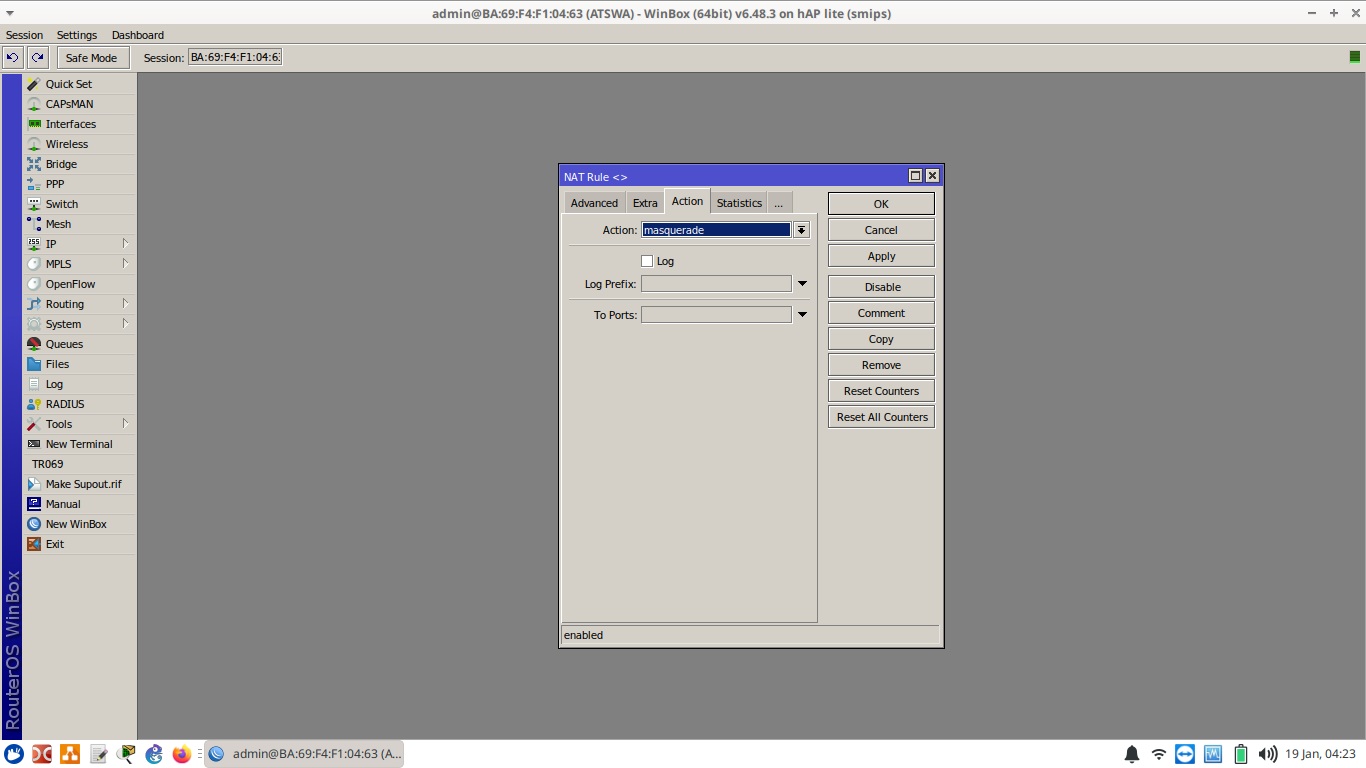Expand the Routing submenu
Viewport: 1366px width, 768px height.
click(x=125, y=303)
